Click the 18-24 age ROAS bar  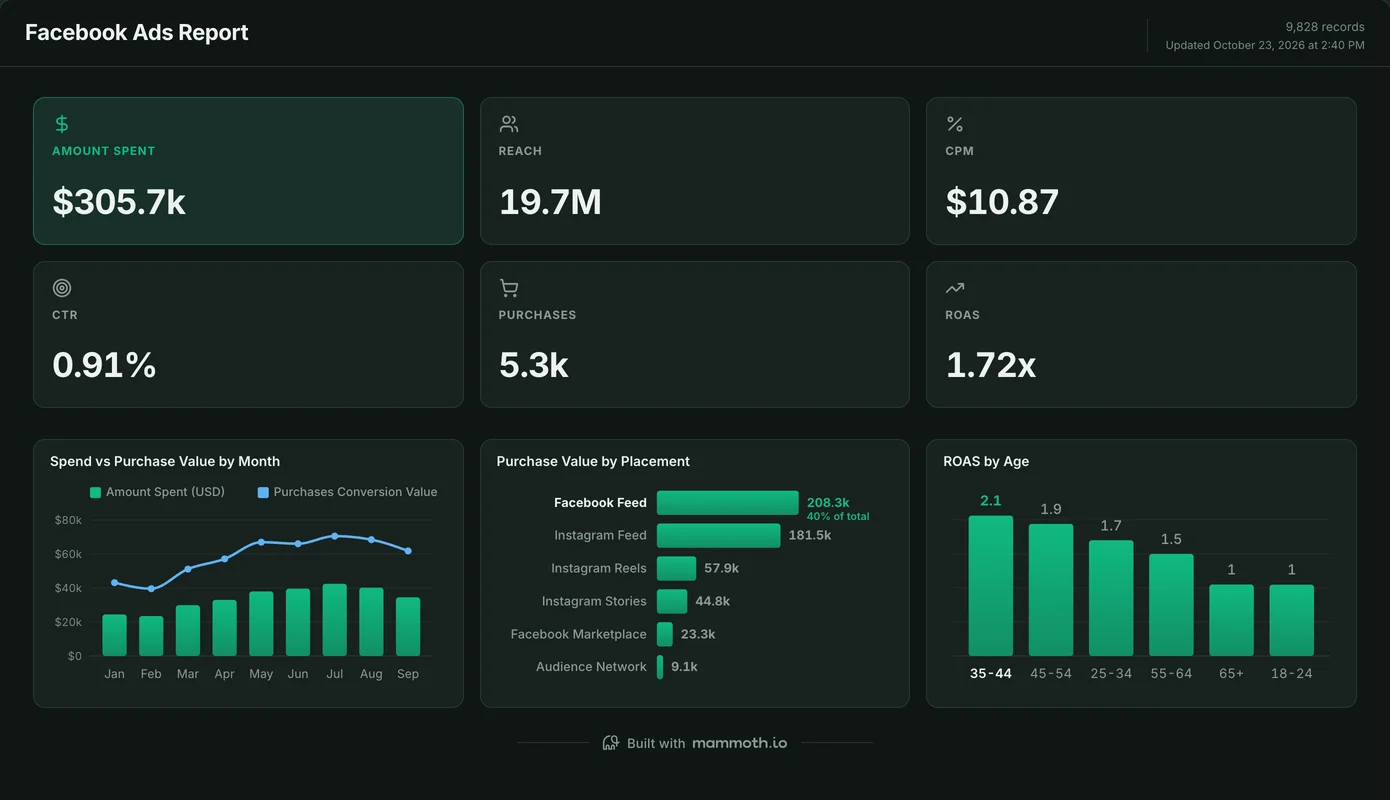(1292, 620)
